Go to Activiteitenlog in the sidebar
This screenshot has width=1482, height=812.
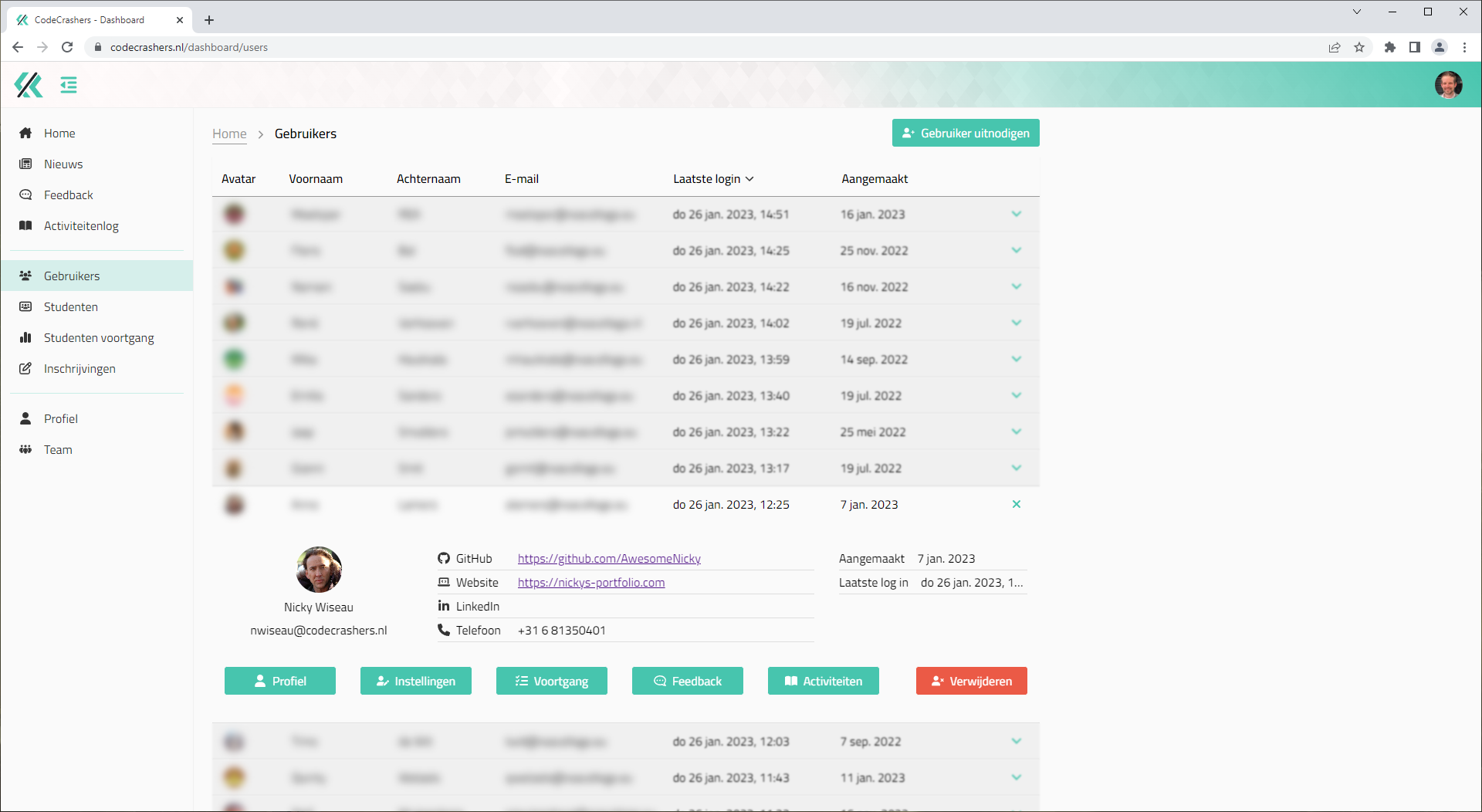[x=81, y=226]
